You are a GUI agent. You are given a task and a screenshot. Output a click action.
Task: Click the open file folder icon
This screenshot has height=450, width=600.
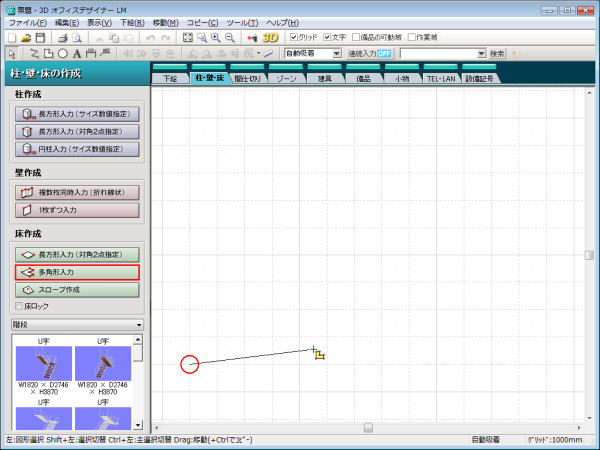(x=27, y=37)
